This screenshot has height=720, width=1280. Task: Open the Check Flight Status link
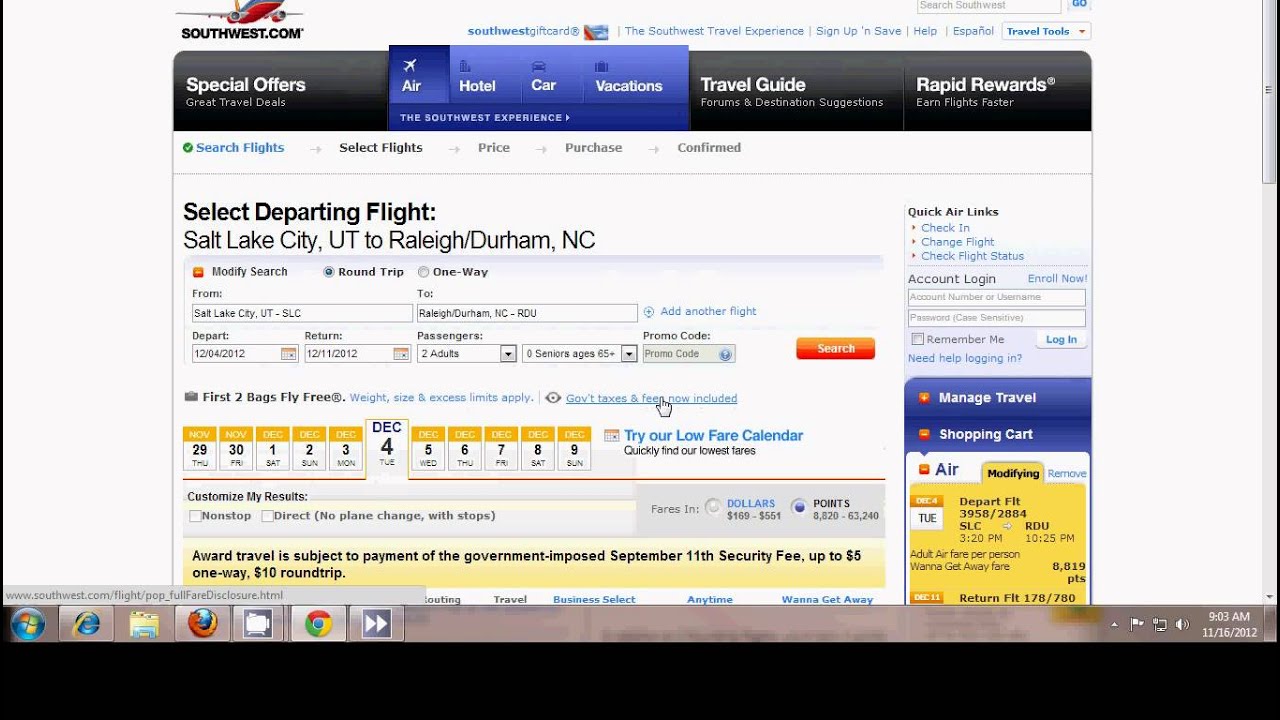[972, 256]
